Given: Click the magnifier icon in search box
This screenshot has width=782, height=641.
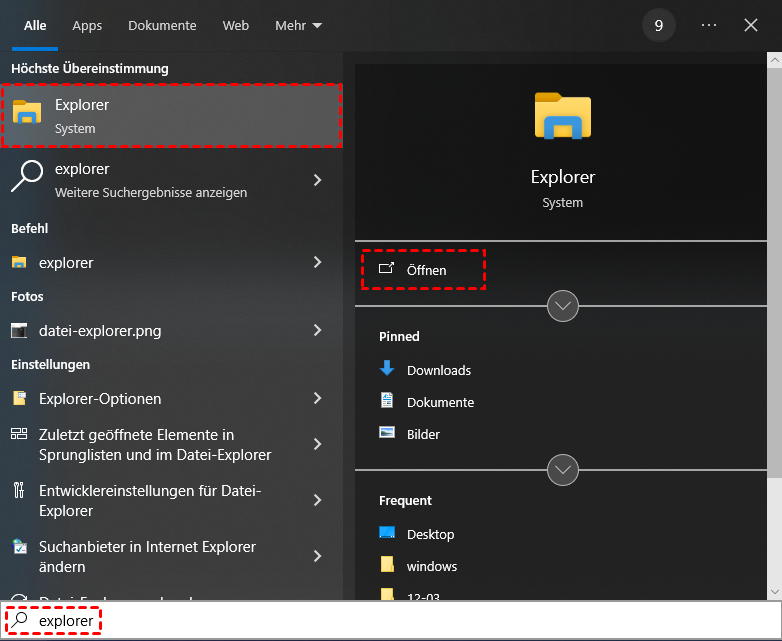Looking at the screenshot, I should pos(20,621).
